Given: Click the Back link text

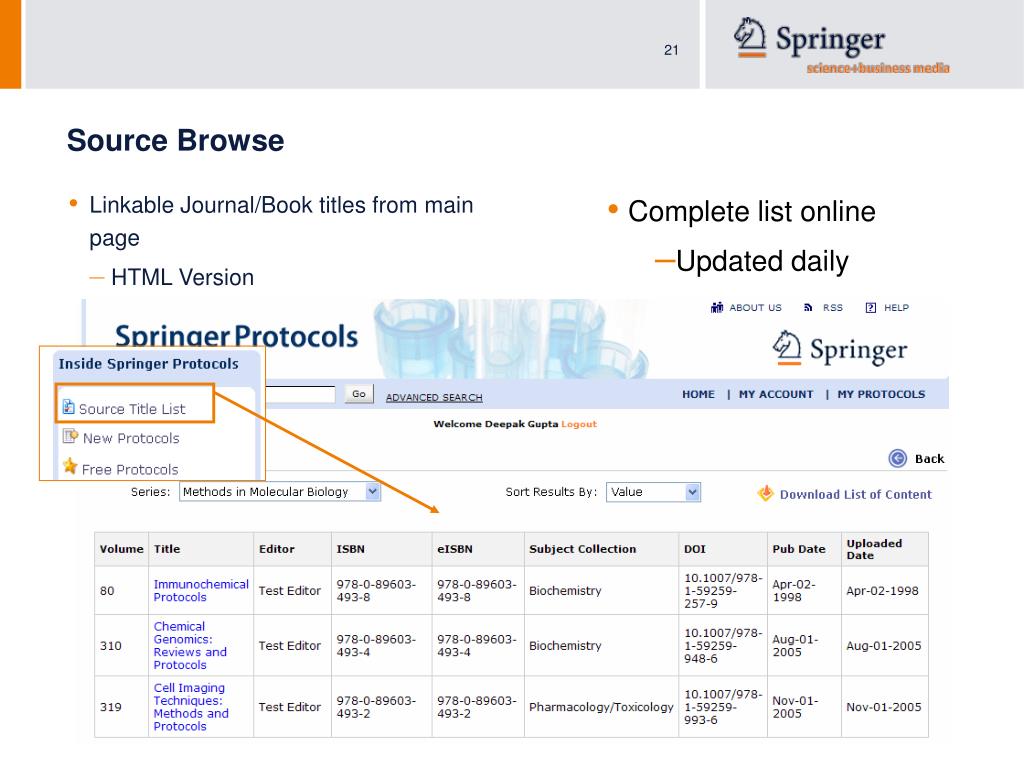Looking at the screenshot, I should (x=929, y=458).
